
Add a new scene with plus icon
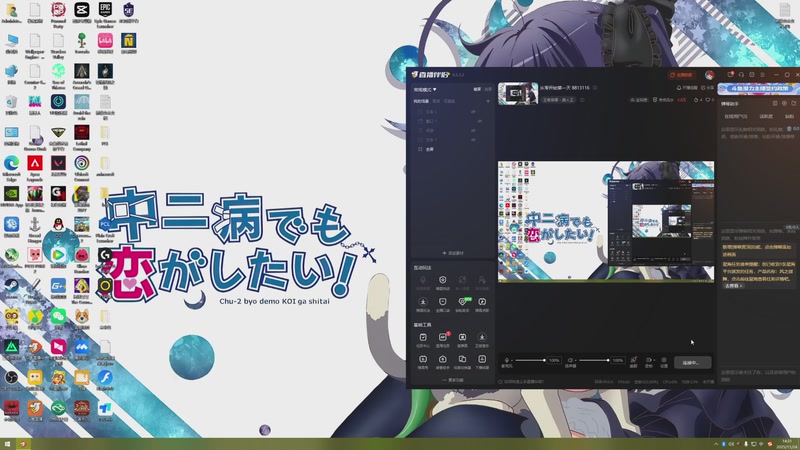coord(488,101)
